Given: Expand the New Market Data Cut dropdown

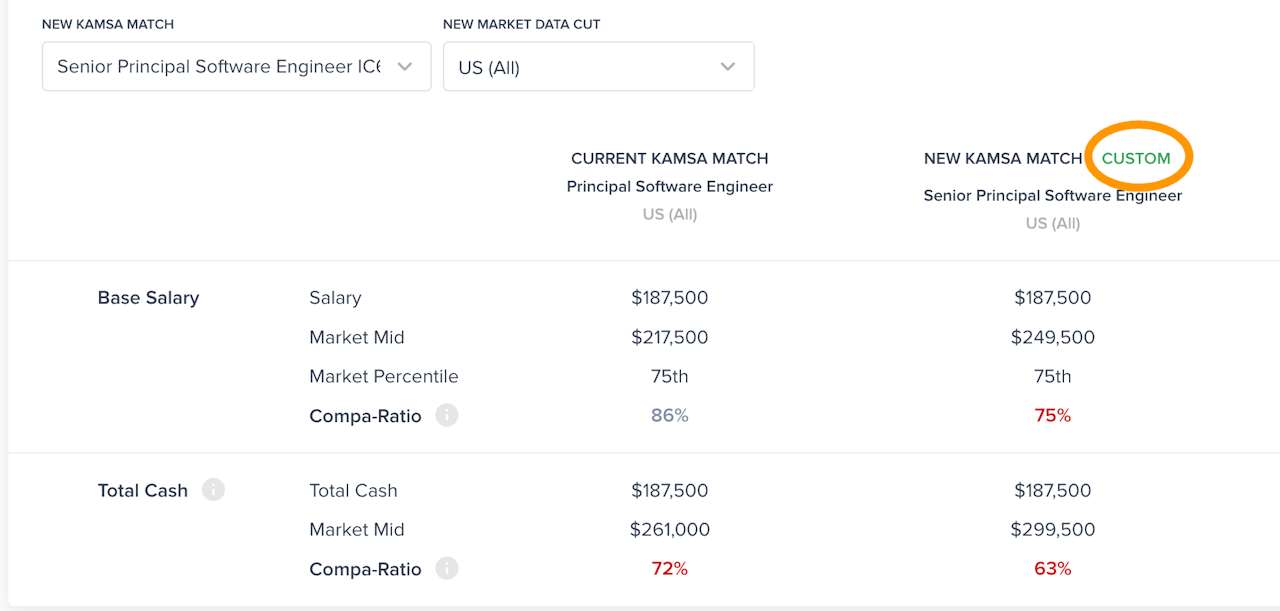Looking at the screenshot, I should click(x=598, y=67).
